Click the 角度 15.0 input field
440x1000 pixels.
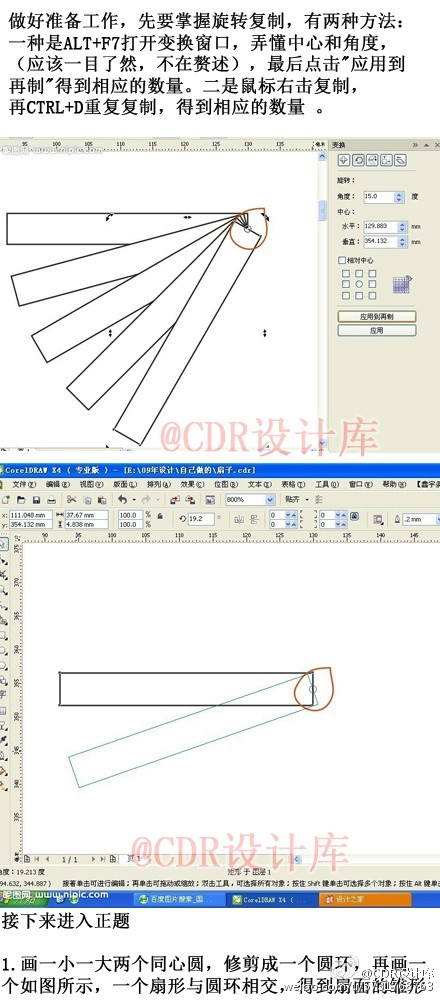[379, 198]
